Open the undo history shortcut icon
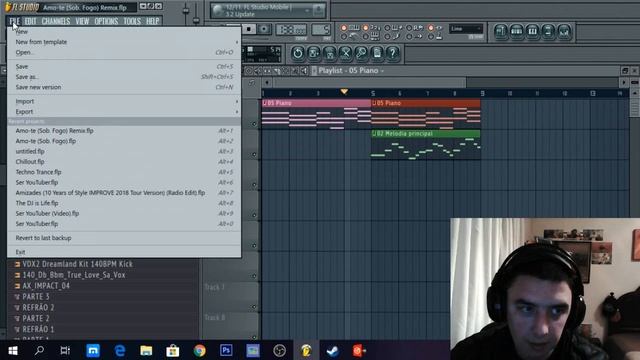The image size is (640, 360). point(298,53)
